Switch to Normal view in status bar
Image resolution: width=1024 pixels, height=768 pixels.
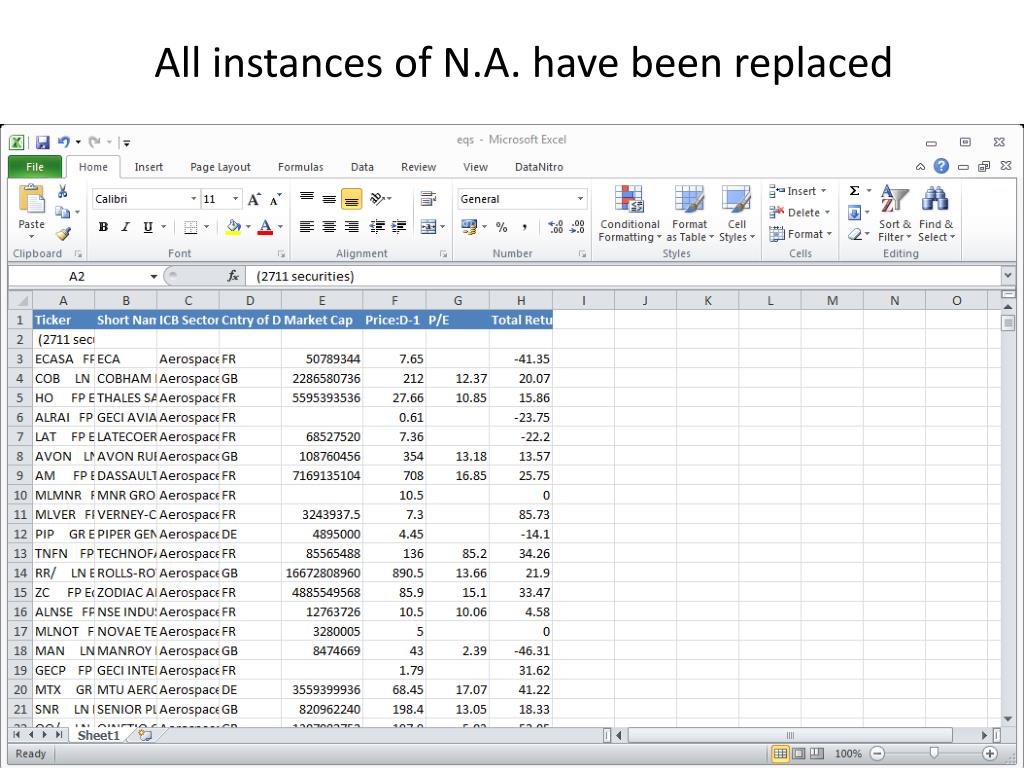780,754
